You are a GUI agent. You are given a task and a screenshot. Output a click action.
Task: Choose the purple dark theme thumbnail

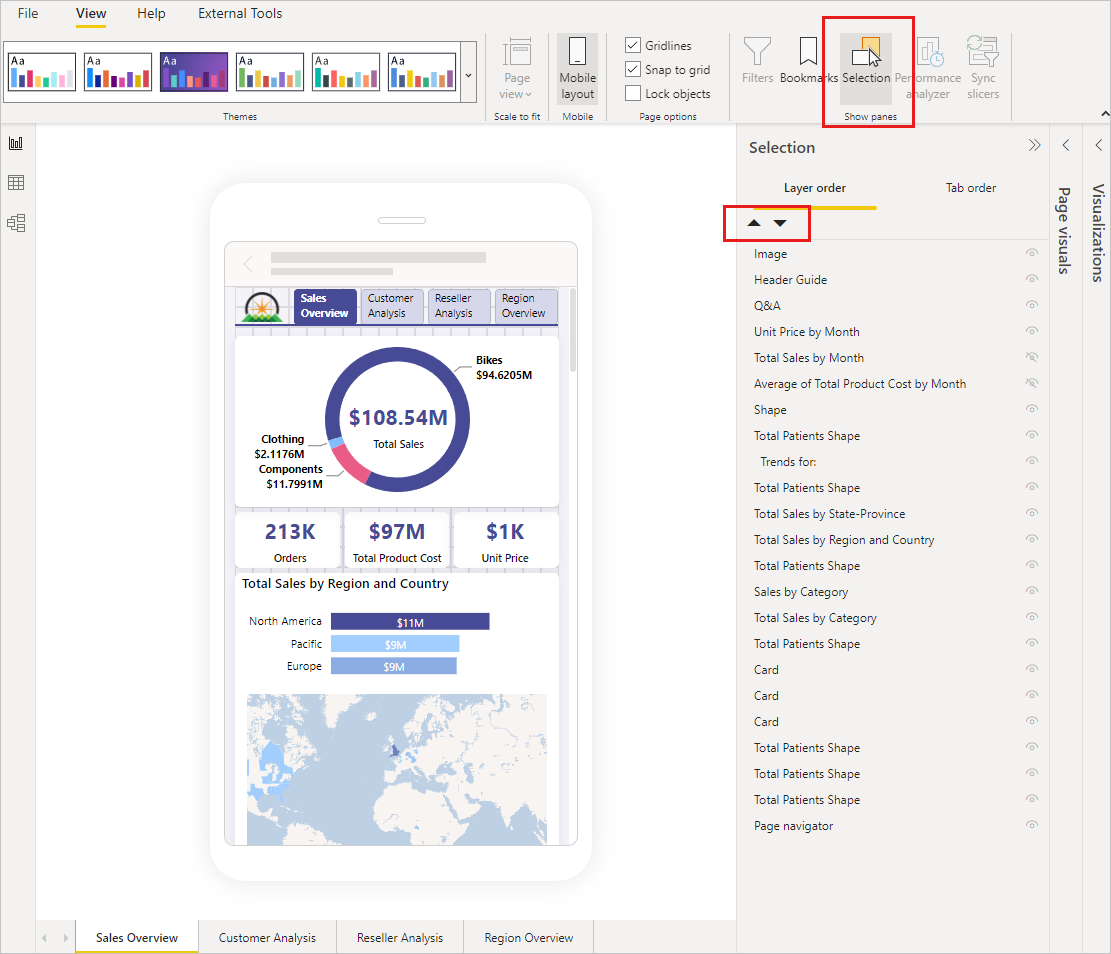coord(193,71)
